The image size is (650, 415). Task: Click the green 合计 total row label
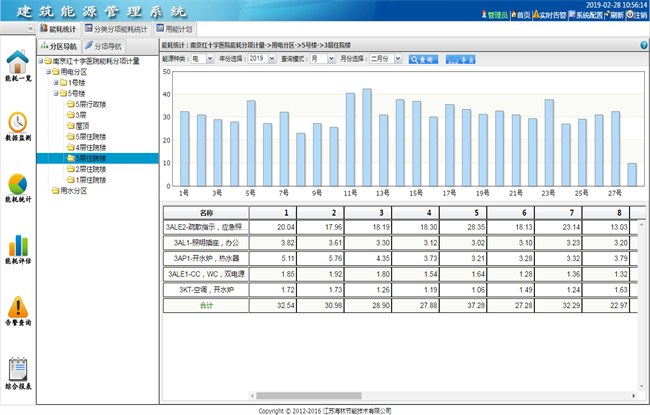206,306
